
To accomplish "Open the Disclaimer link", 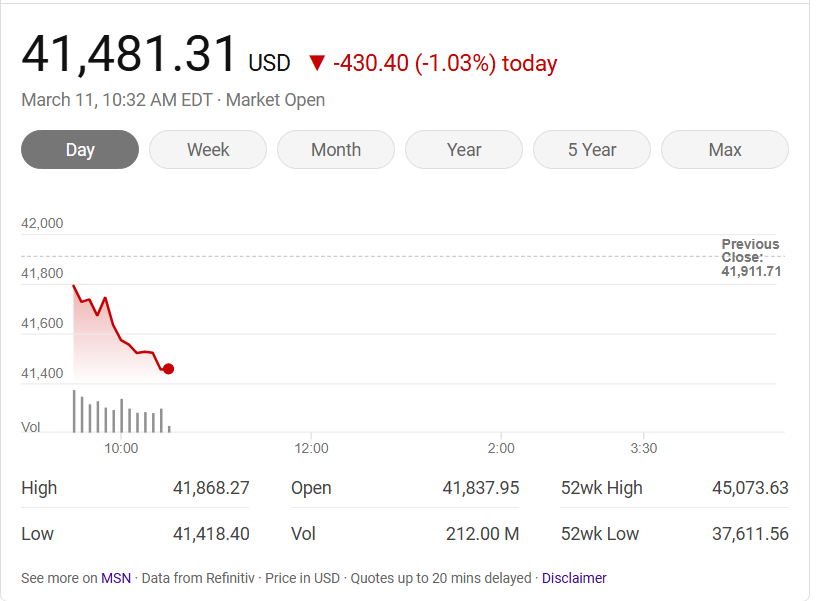I will click(574, 578).
